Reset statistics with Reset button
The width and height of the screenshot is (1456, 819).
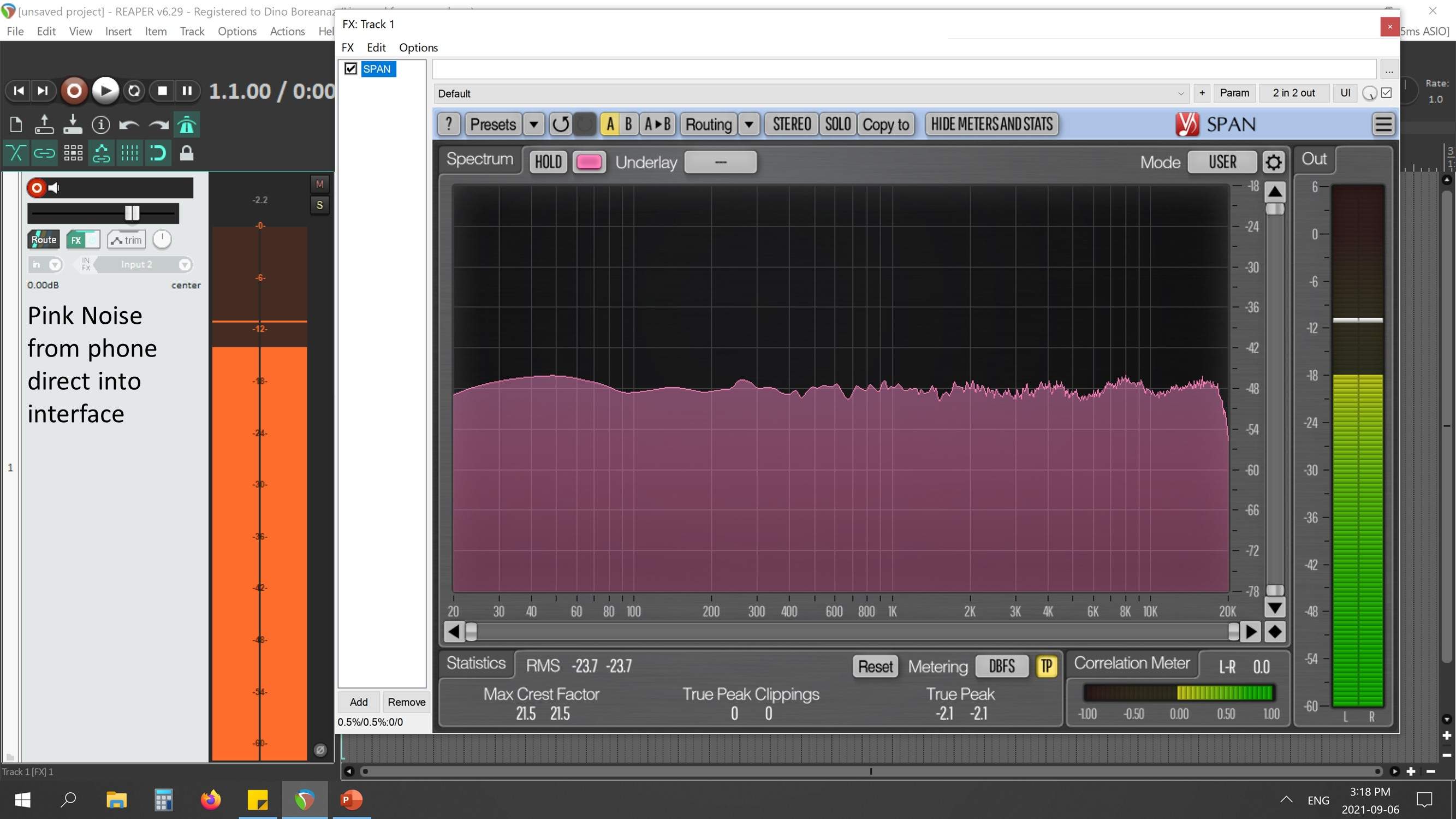(875, 666)
